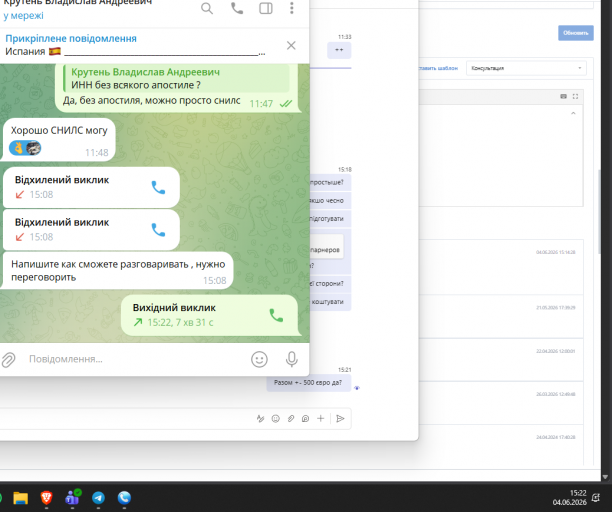Open the blue phone app on taskbar
The width and height of the screenshot is (612, 512).
[x=125, y=498]
